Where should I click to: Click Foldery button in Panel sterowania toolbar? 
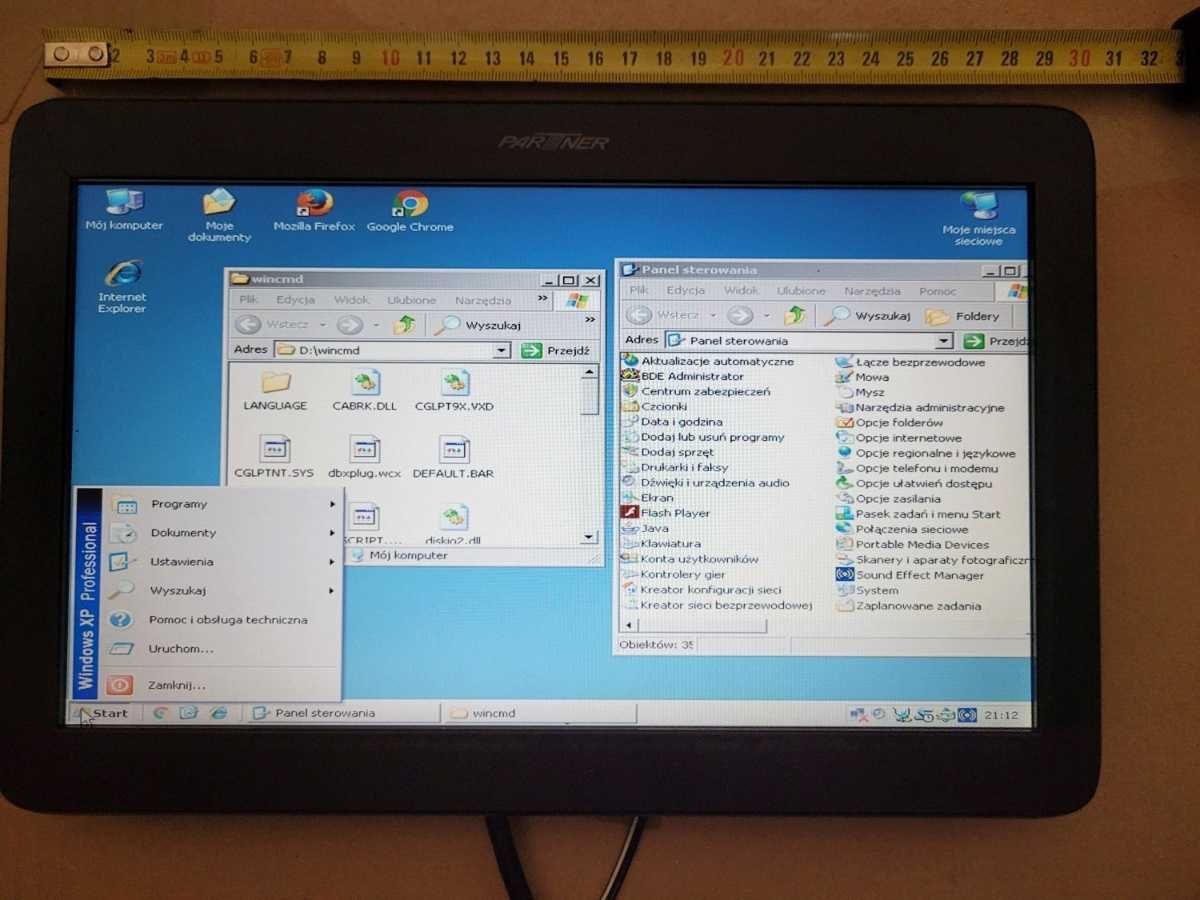(964, 317)
